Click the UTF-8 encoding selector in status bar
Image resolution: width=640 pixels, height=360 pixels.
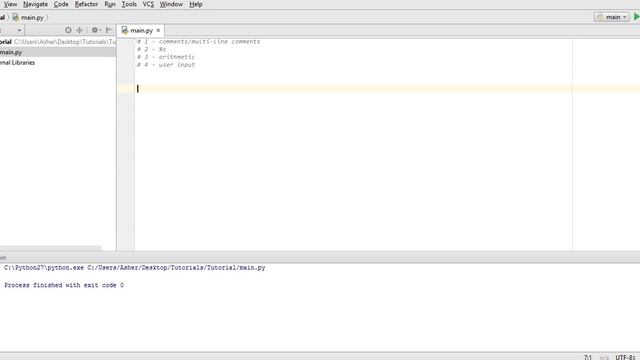pyautogui.click(x=625, y=357)
